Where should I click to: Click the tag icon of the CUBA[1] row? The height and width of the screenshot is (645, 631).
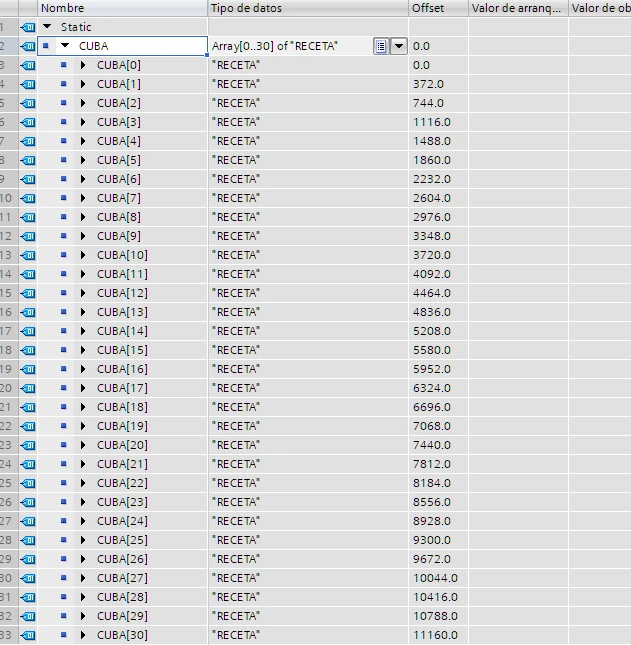tap(28, 84)
